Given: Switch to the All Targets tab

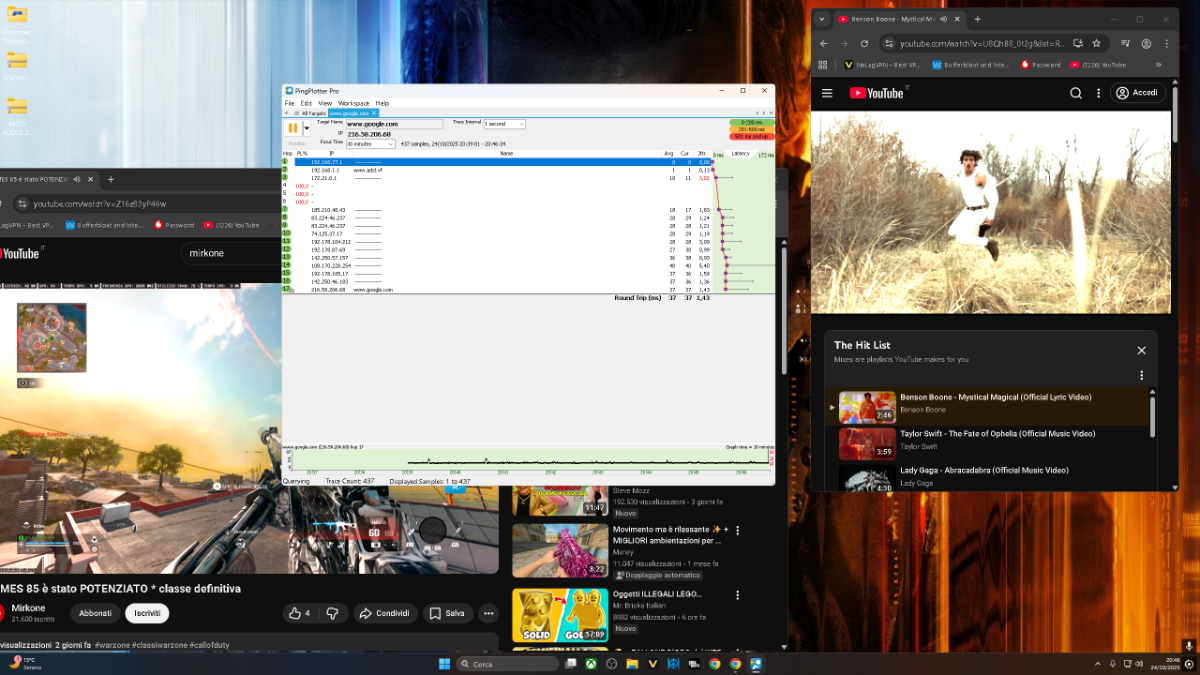Looking at the screenshot, I should point(312,113).
